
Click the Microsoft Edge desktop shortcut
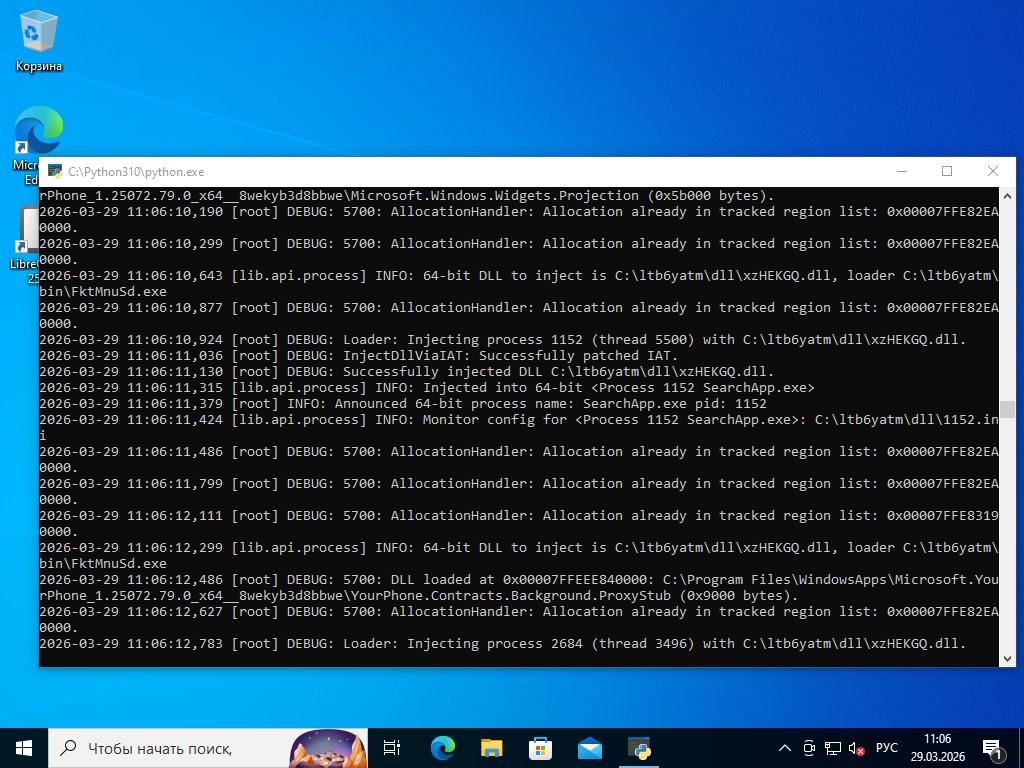pyautogui.click(x=38, y=135)
